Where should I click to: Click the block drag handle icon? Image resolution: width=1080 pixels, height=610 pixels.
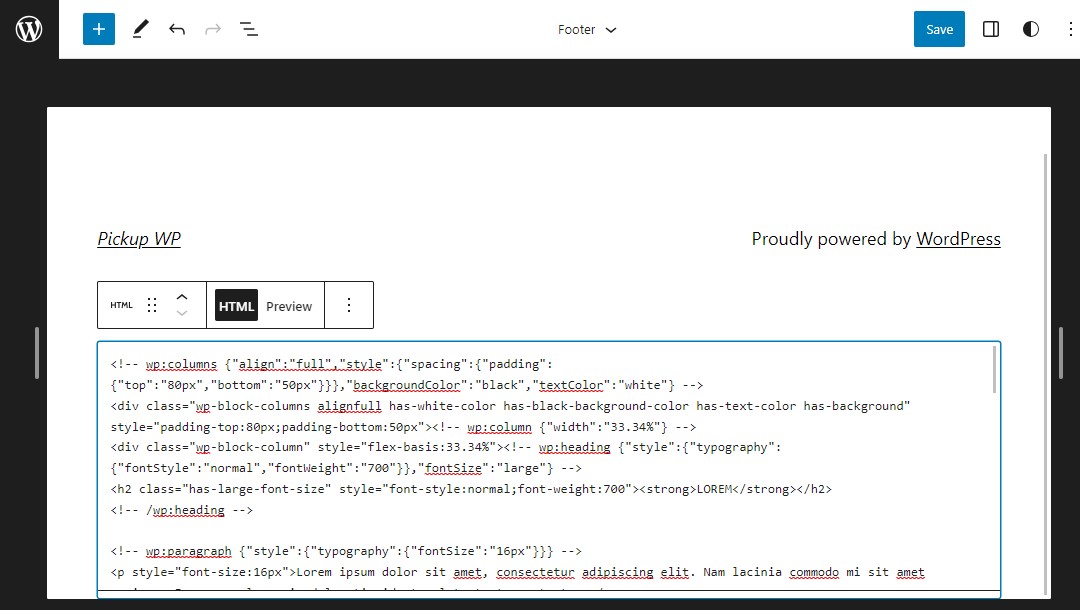152,305
